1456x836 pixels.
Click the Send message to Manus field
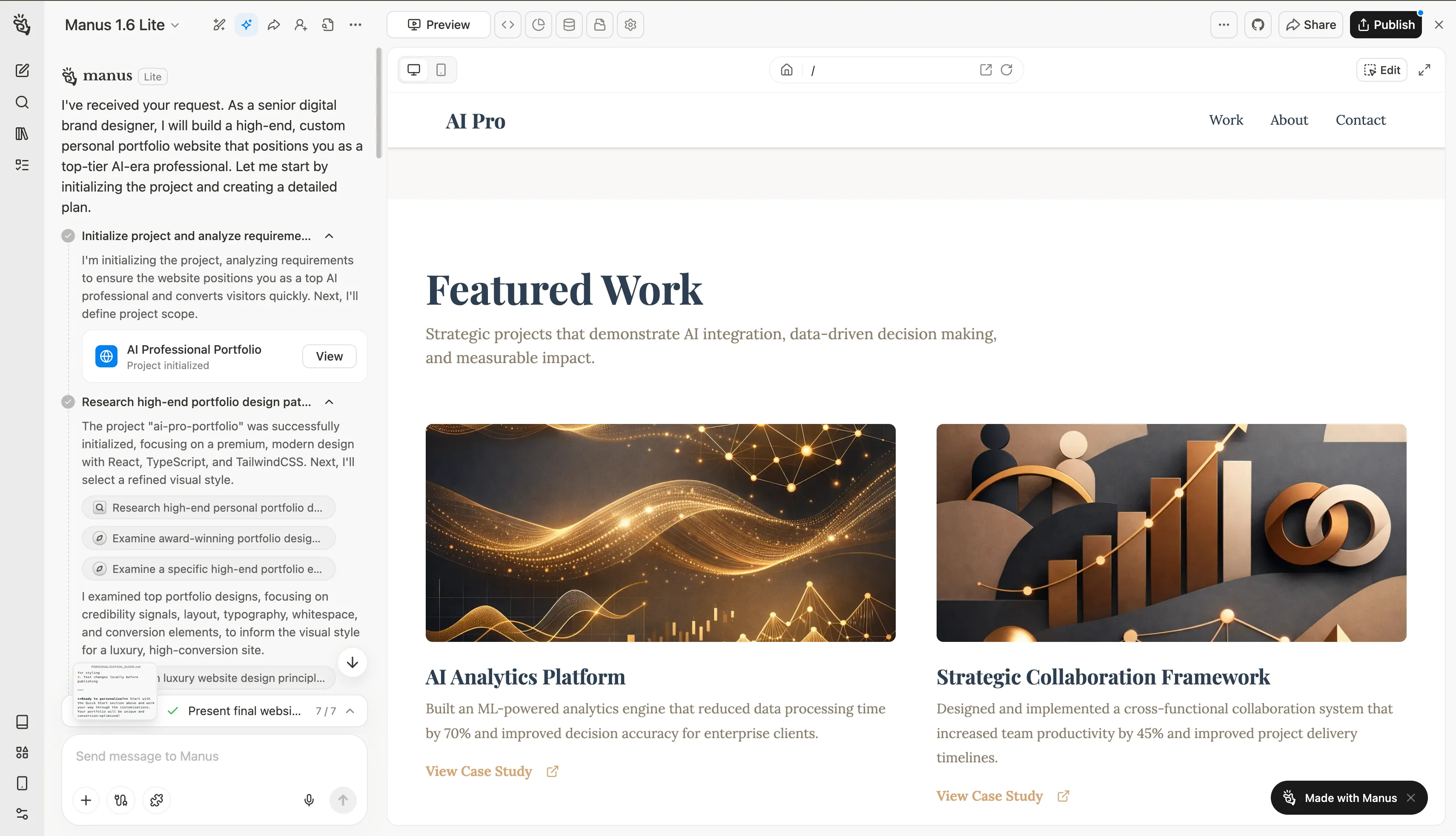(x=214, y=756)
